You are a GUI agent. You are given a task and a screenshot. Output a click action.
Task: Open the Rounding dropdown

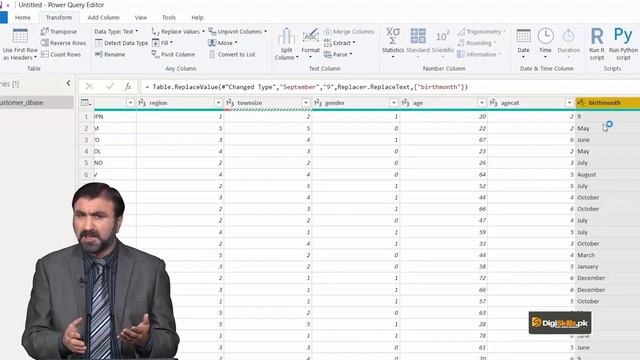(x=477, y=43)
